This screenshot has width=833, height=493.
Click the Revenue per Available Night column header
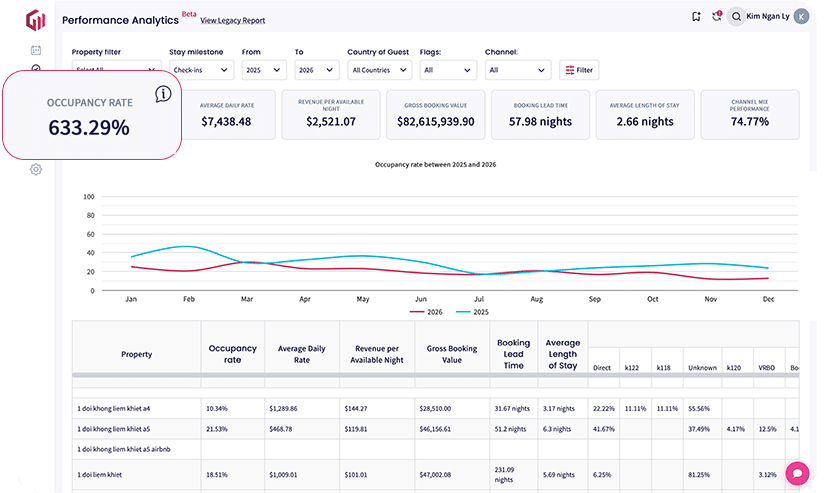tap(377, 354)
